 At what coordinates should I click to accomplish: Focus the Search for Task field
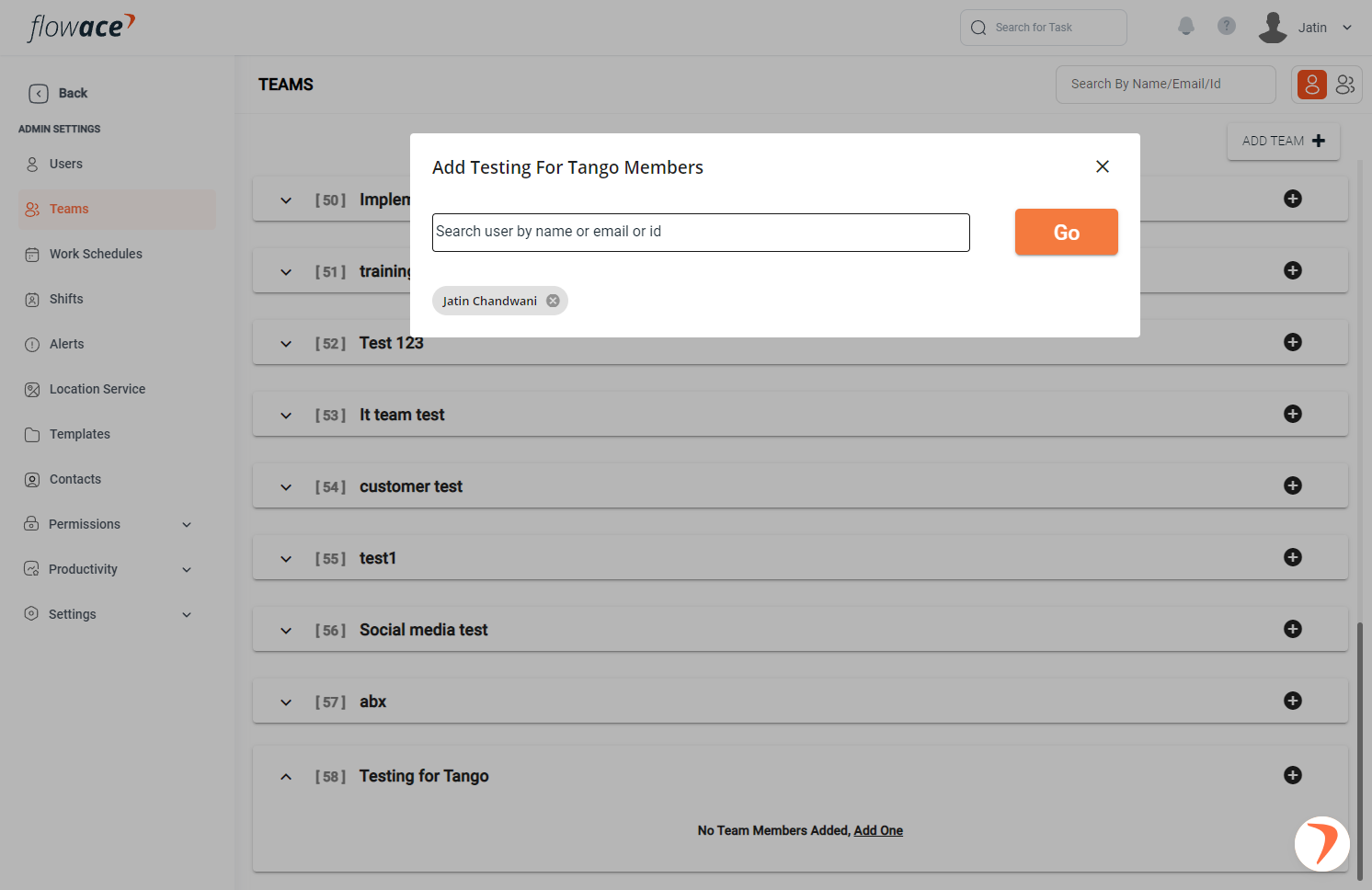[1044, 28]
